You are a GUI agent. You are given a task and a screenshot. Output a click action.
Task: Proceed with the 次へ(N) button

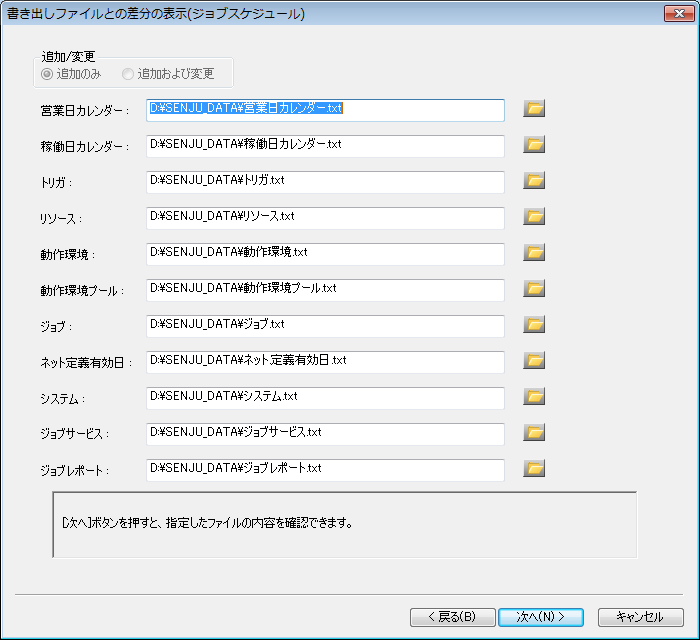(x=541, y=617)
